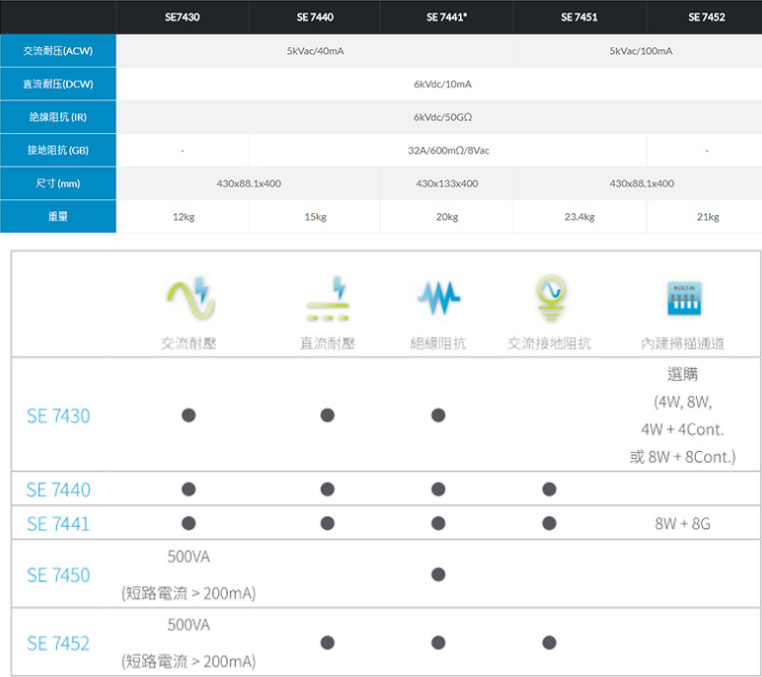This screenshot has width=762, height=677.
Task: Click the 內建掃描通道 column label
Action: click(683, 343)
